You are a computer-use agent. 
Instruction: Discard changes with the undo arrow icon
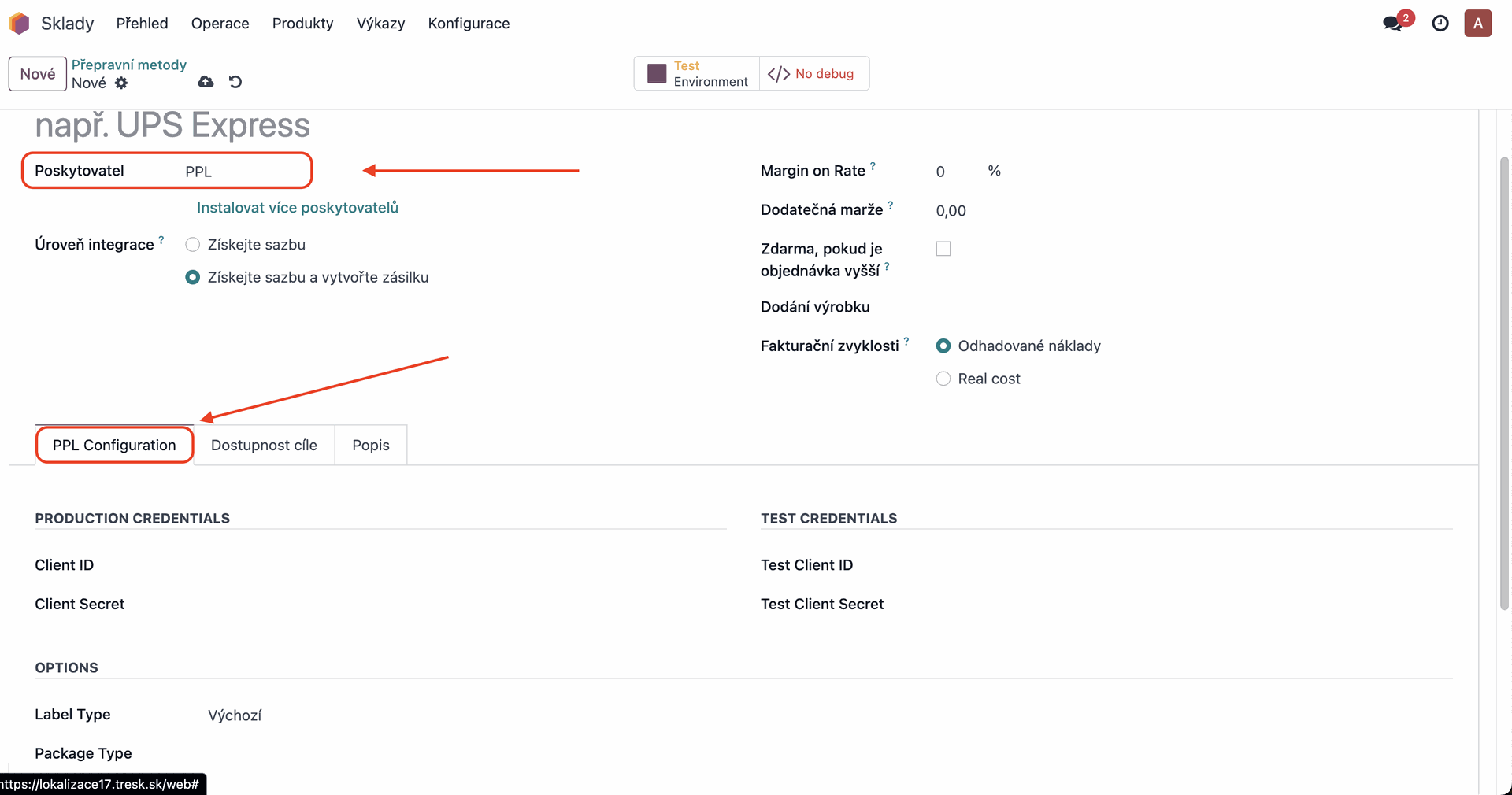[x=235, y=82]
